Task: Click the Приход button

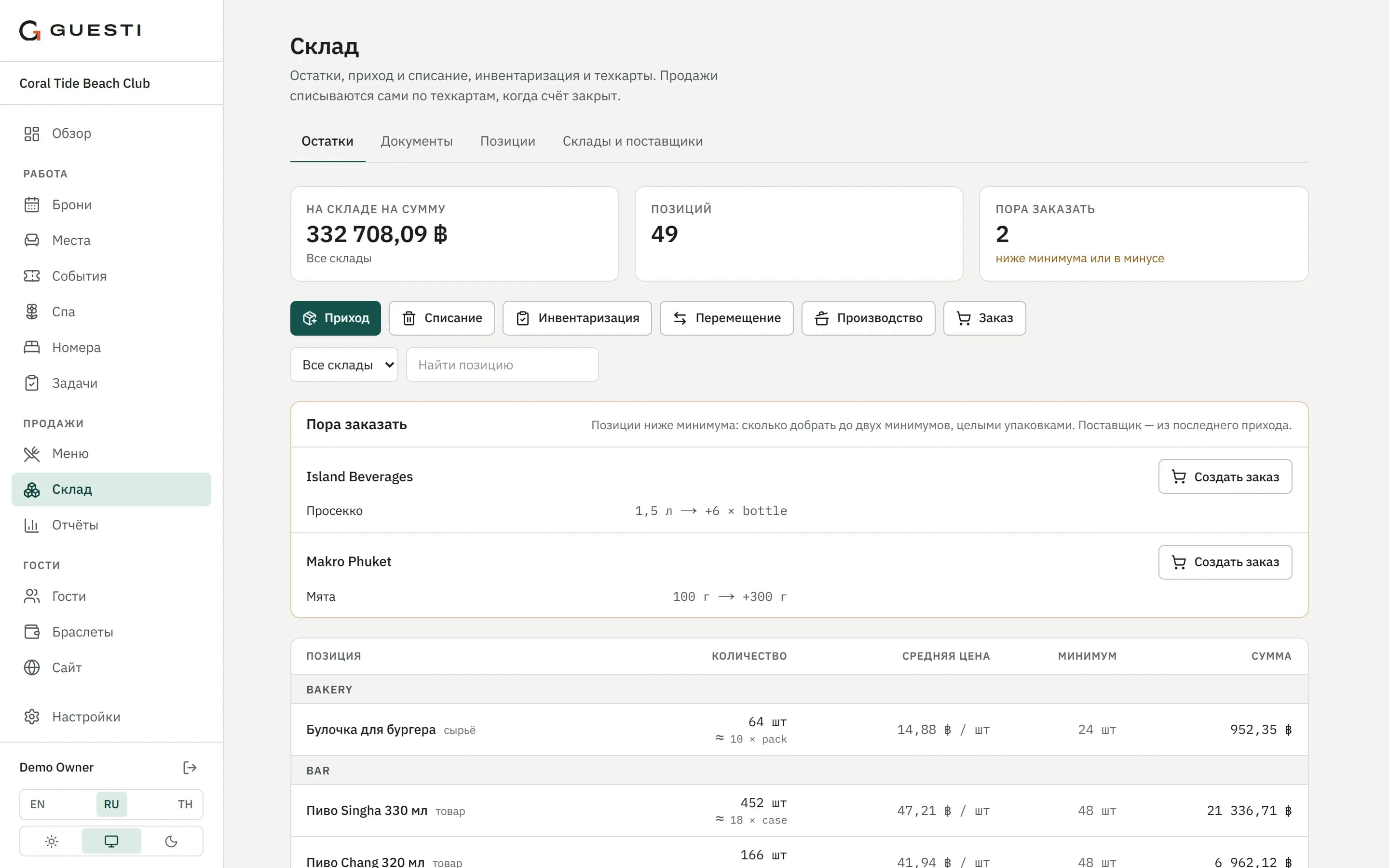Action: [335, 318]
